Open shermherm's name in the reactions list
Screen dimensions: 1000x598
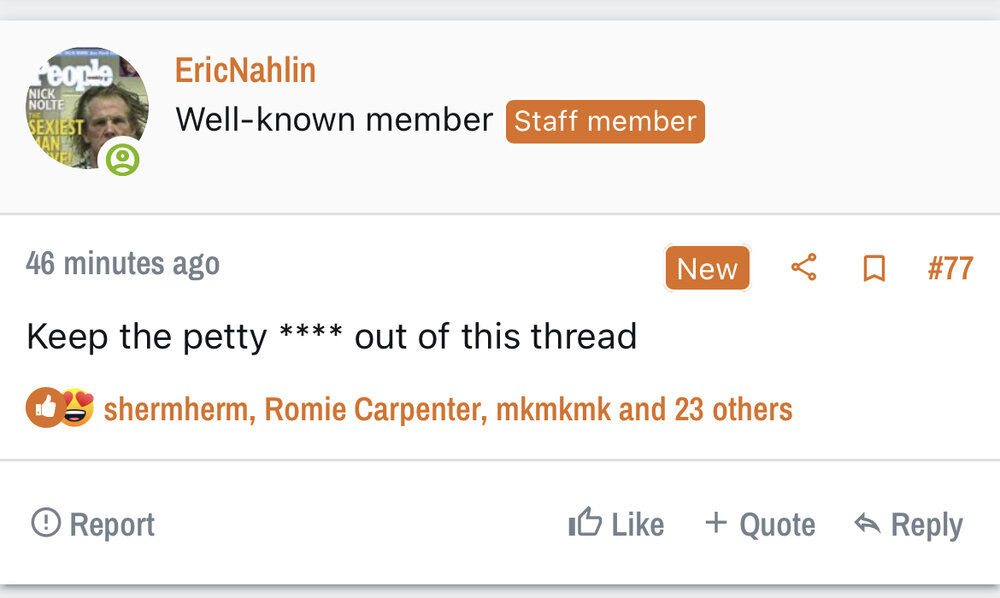click(176, 409)
